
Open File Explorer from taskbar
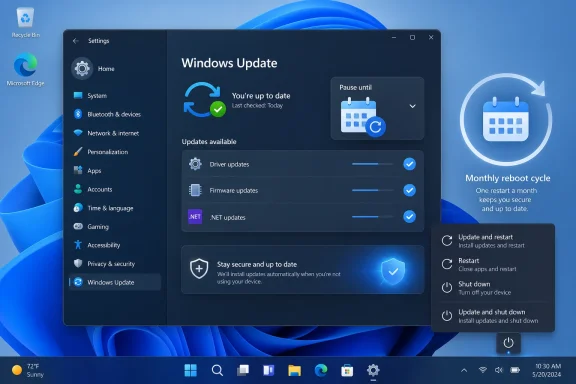point(295,370)
